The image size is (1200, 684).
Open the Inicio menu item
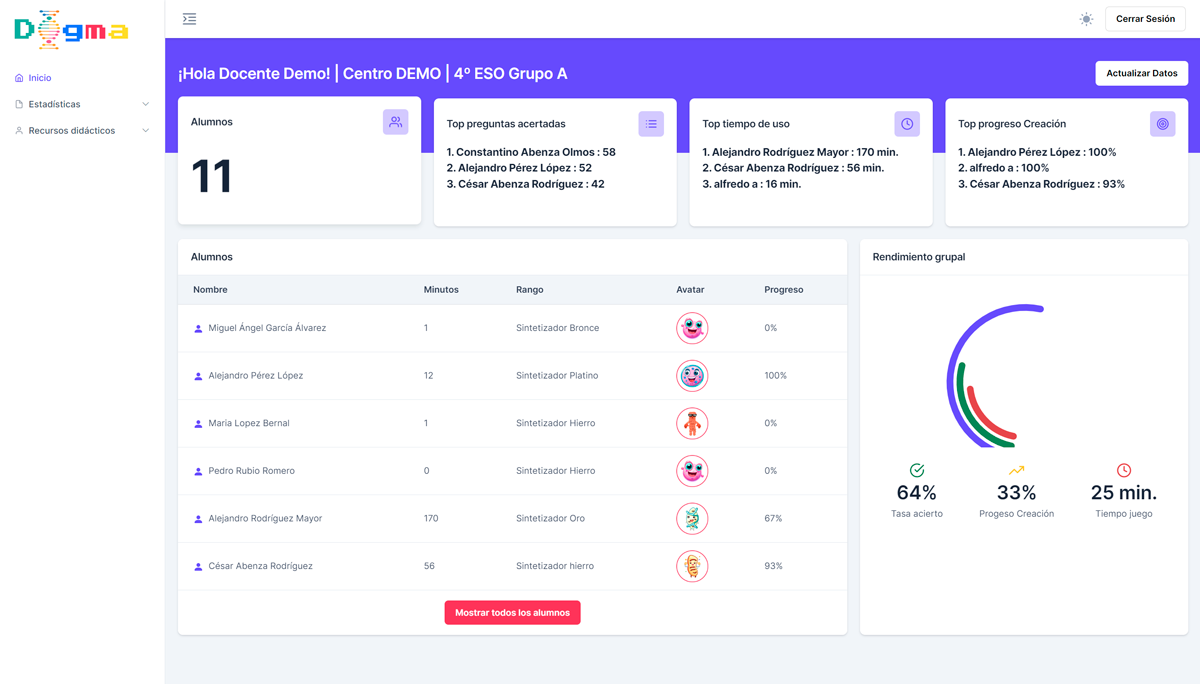coord(40,78)
